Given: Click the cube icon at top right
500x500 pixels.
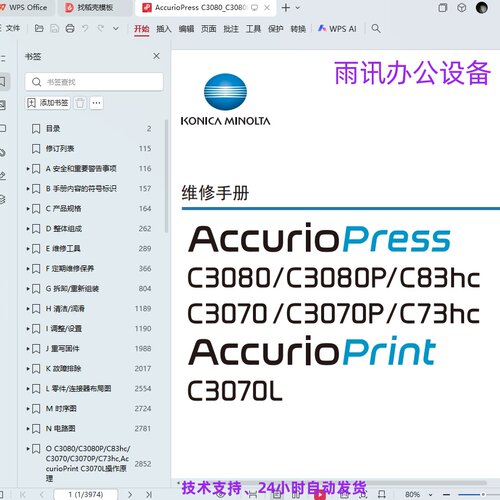Looking at the screenshot, I should pos(462,8).
